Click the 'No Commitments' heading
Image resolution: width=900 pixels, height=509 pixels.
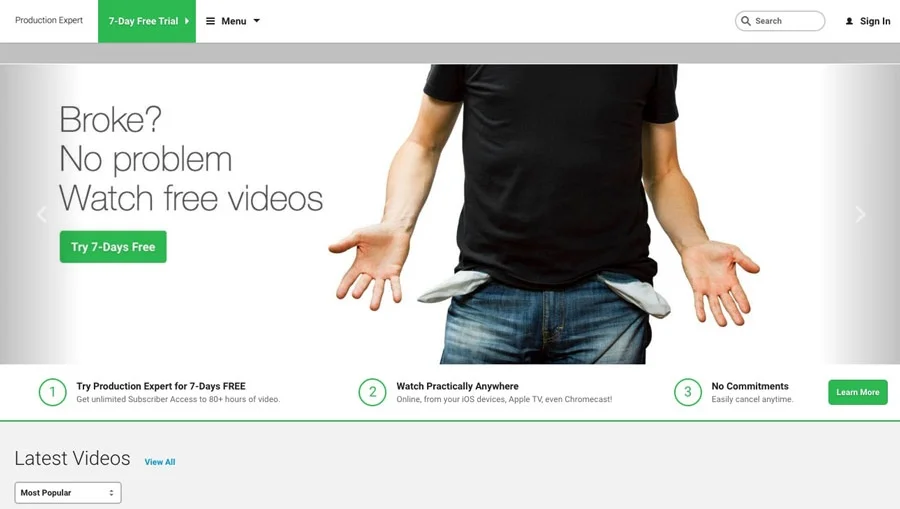point(750,386)
